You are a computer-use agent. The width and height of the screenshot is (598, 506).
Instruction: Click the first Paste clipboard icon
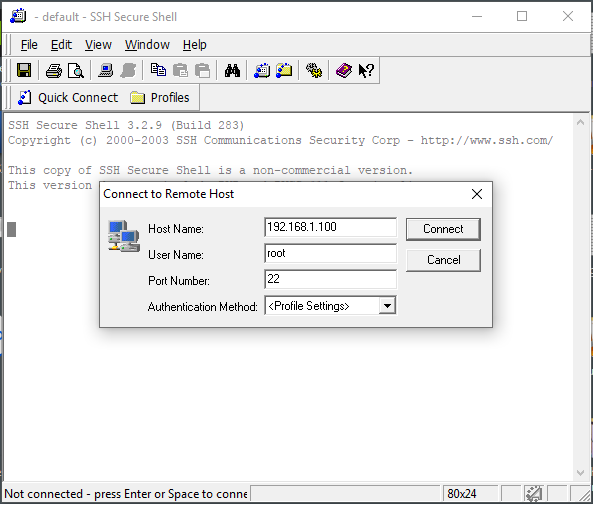coord(180,71)
